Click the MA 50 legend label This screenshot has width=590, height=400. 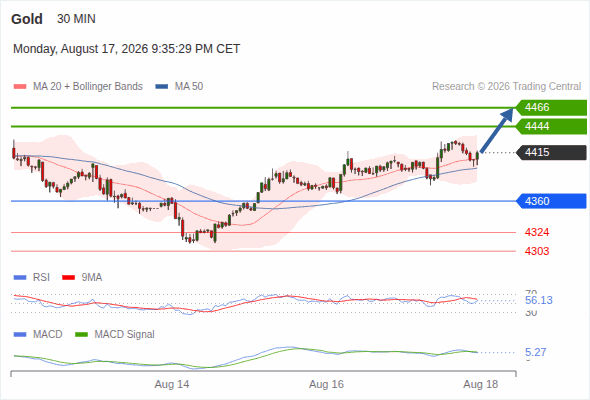189,87
